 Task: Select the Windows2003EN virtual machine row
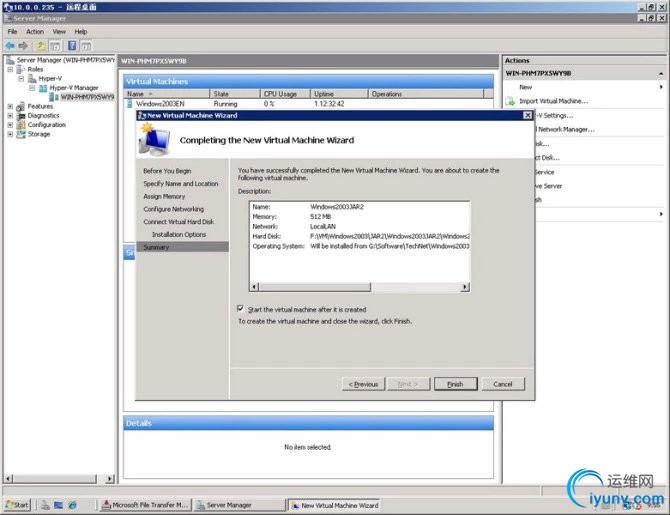pyautogui.click(x=308, y=104)
